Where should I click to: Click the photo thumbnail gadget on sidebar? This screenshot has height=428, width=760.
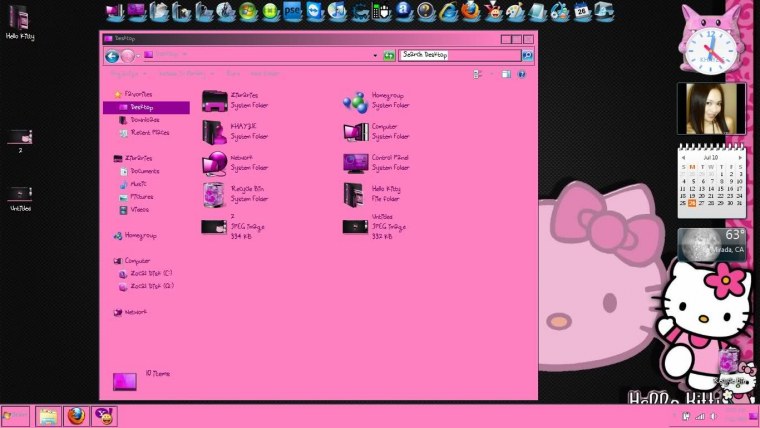coord(711,108)
